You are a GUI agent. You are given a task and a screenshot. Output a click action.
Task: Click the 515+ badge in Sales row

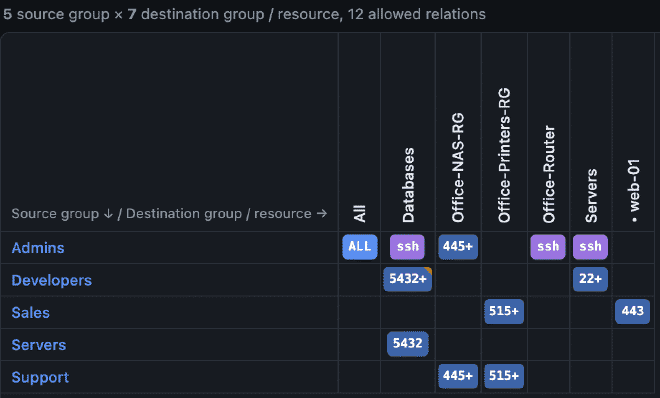pos(504,312)
